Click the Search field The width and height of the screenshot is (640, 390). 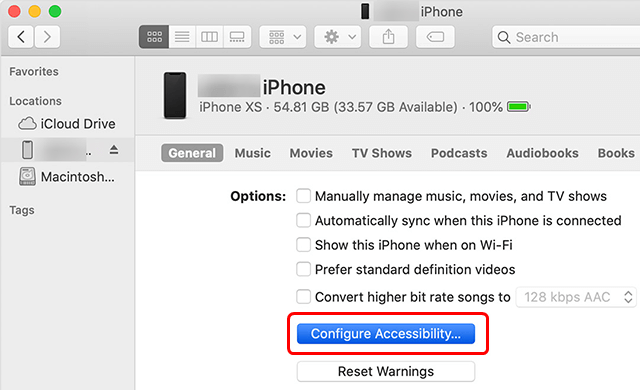point(566,37)
